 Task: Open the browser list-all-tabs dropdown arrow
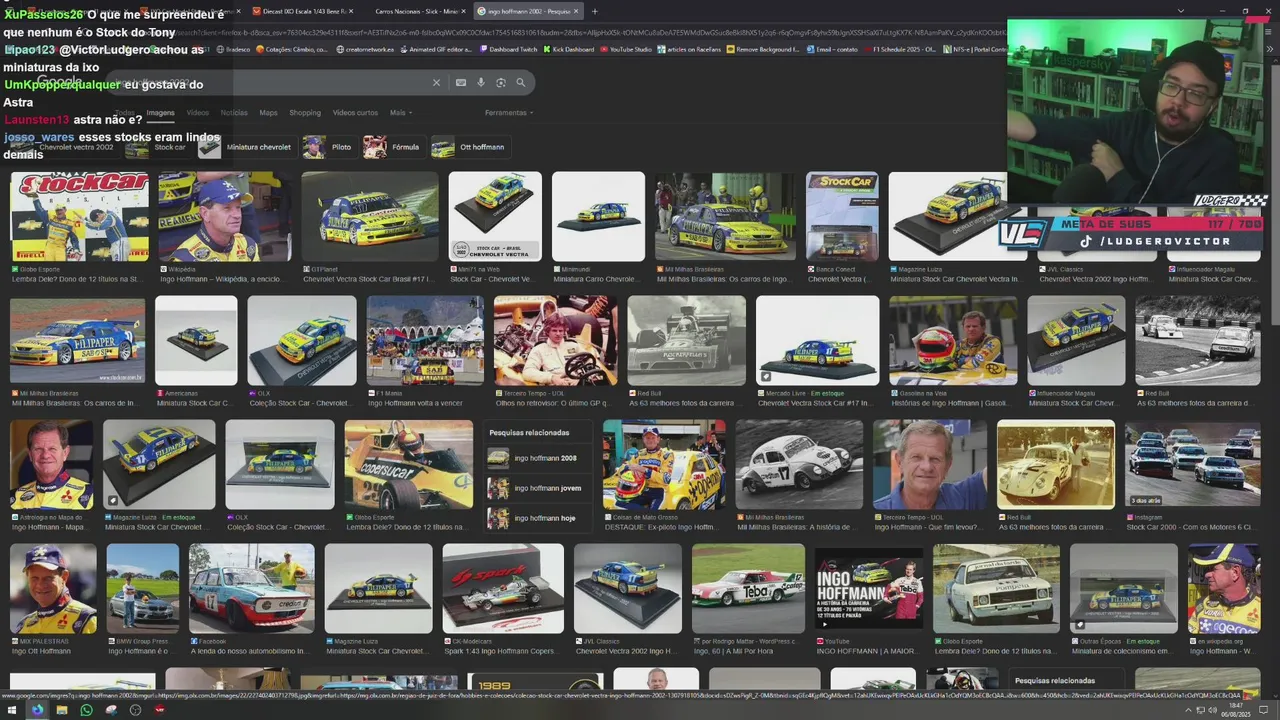pos(1181,11)
